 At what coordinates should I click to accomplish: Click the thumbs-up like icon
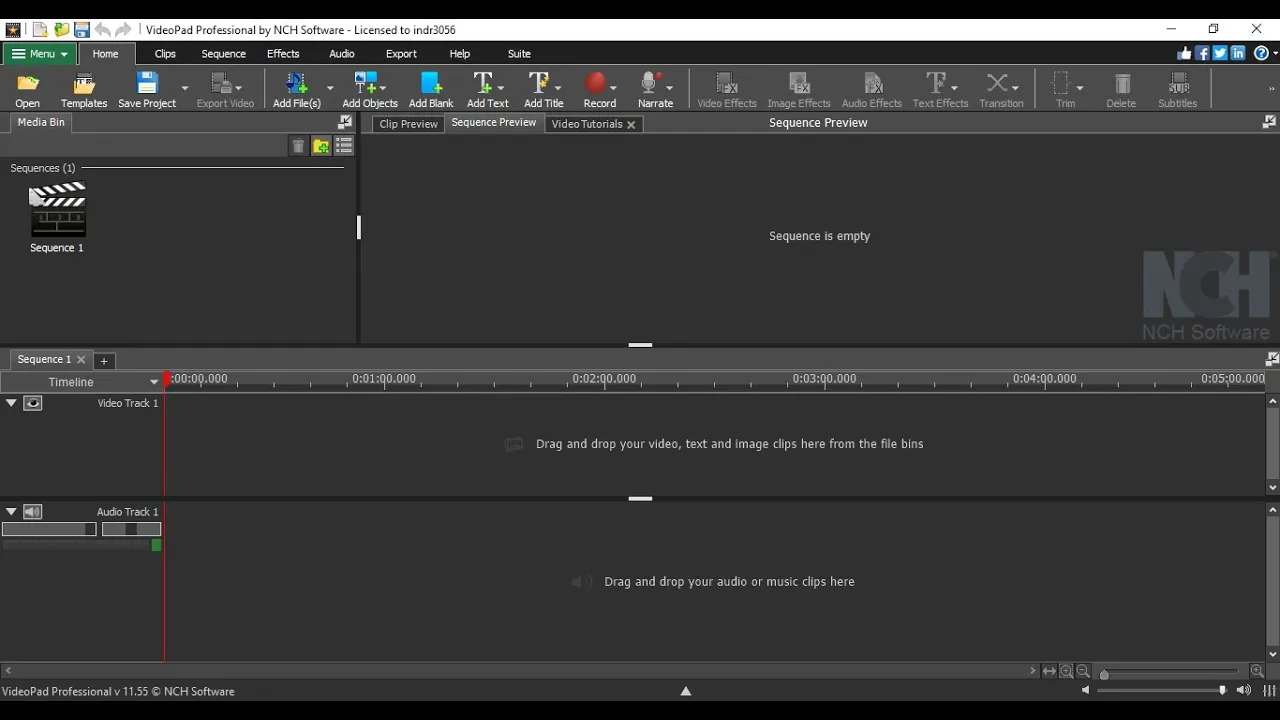(1185, 54)
